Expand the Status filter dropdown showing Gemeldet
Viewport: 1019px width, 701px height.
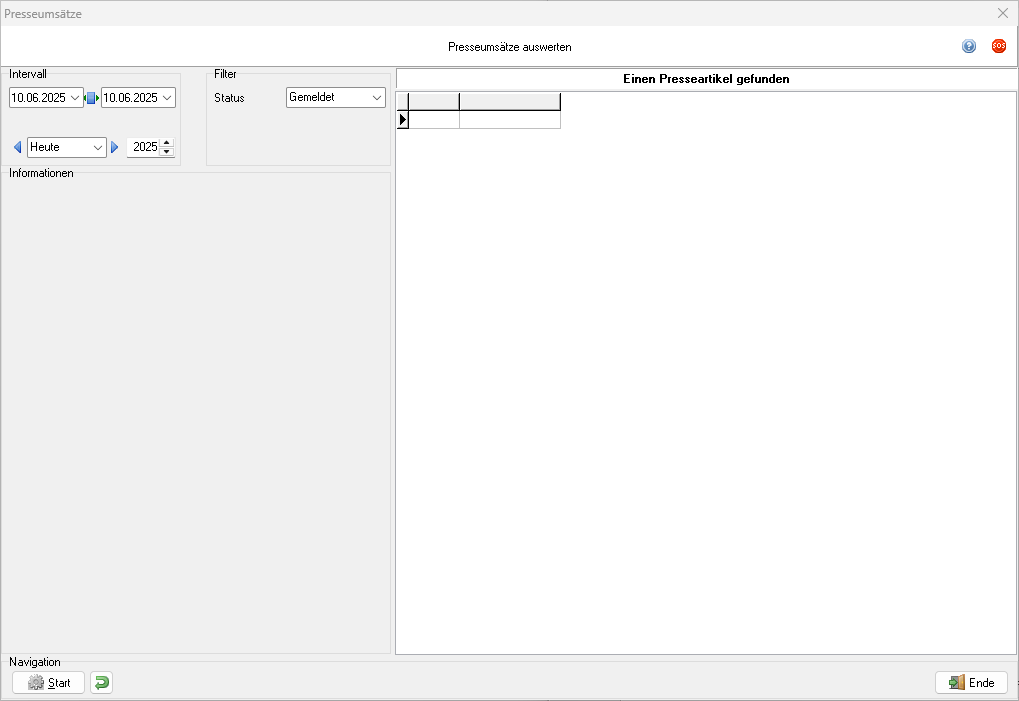click(x=376, y=98)
